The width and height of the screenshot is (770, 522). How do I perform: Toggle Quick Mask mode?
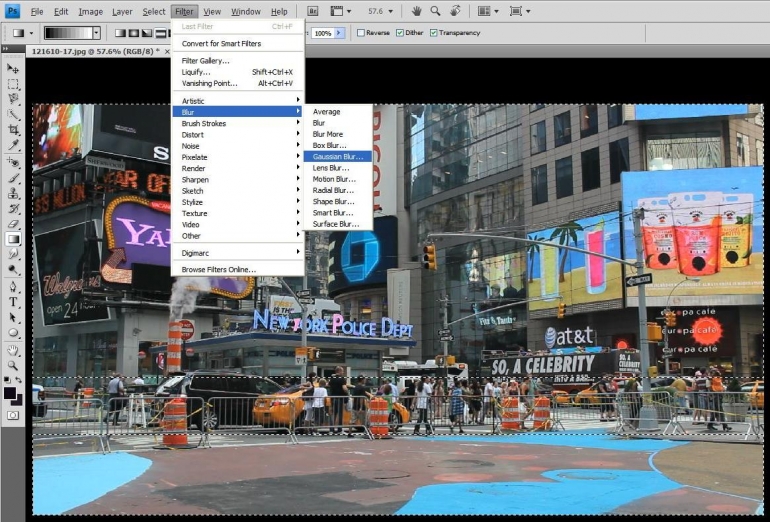[13, 415]
